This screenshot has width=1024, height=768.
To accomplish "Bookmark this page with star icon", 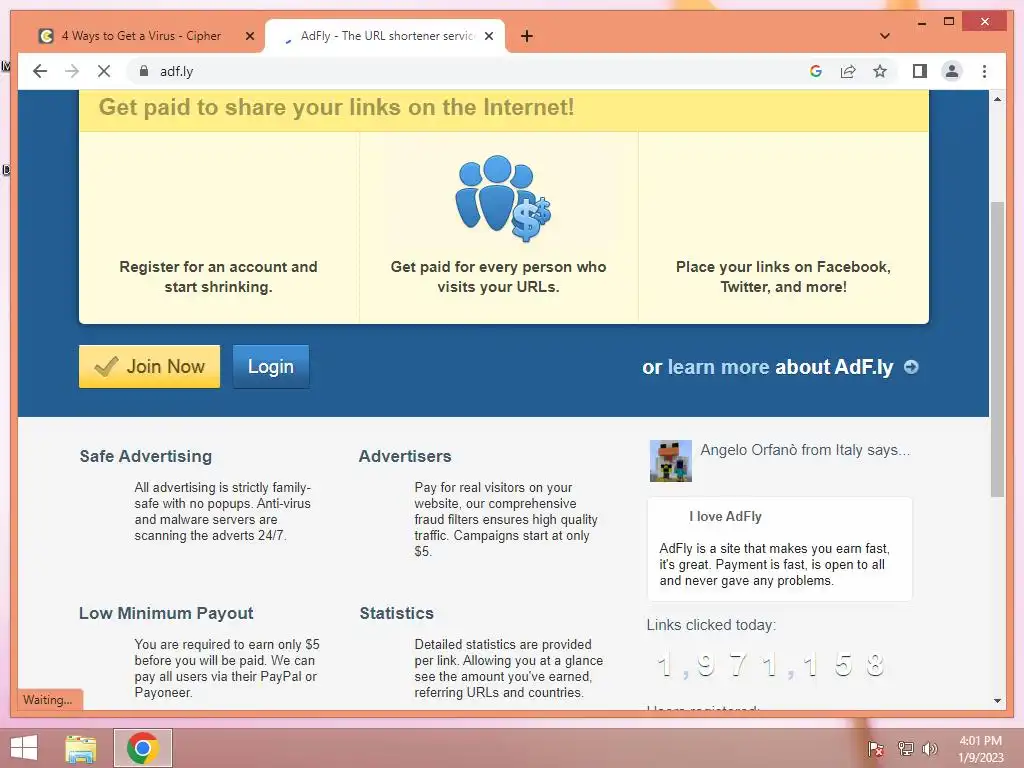I will [880, 71].
